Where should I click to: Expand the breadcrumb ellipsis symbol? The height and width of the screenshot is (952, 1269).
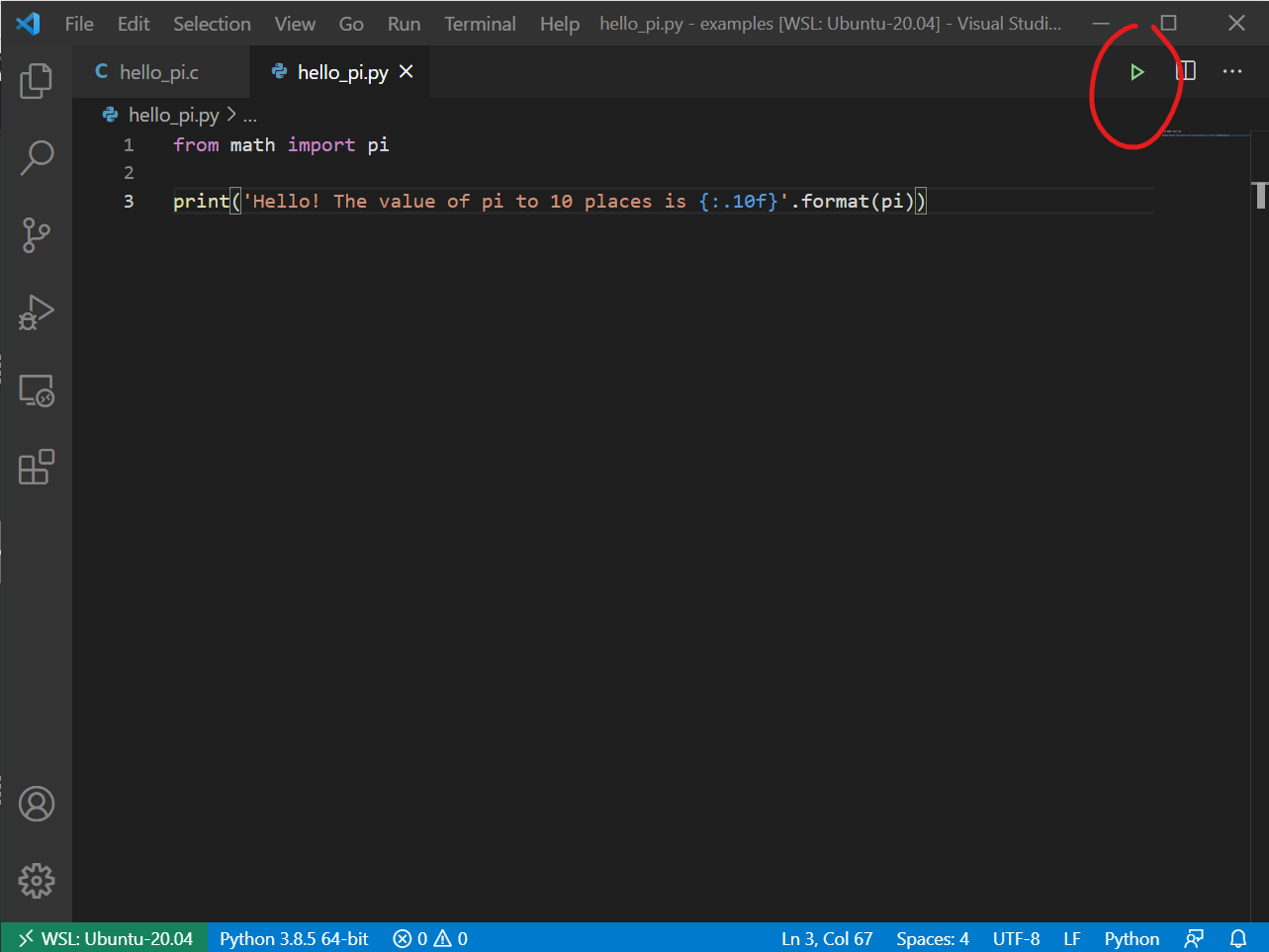tap(250, 116)
